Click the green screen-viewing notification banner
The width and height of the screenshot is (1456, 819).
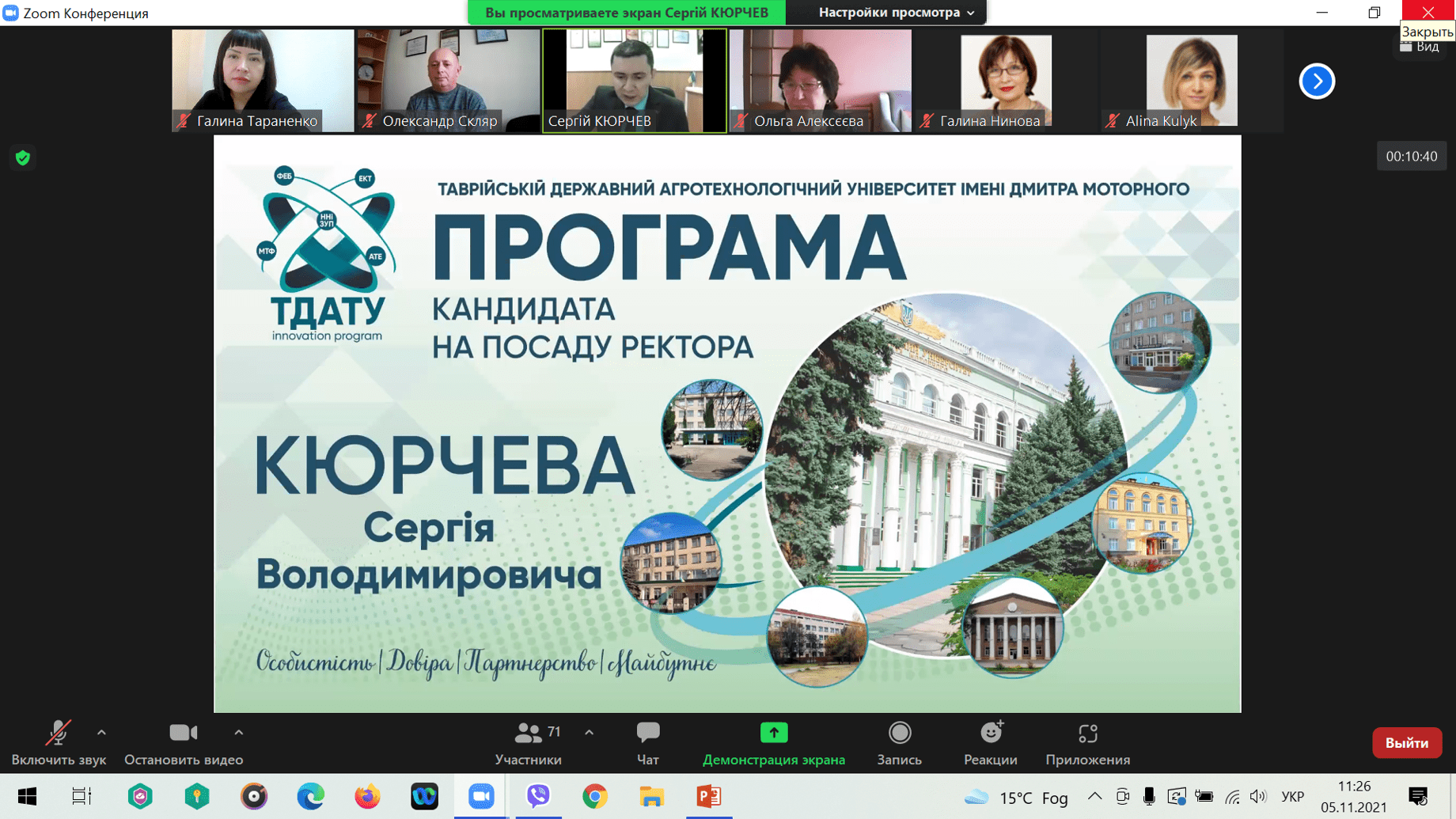click(x=627, y=13)
